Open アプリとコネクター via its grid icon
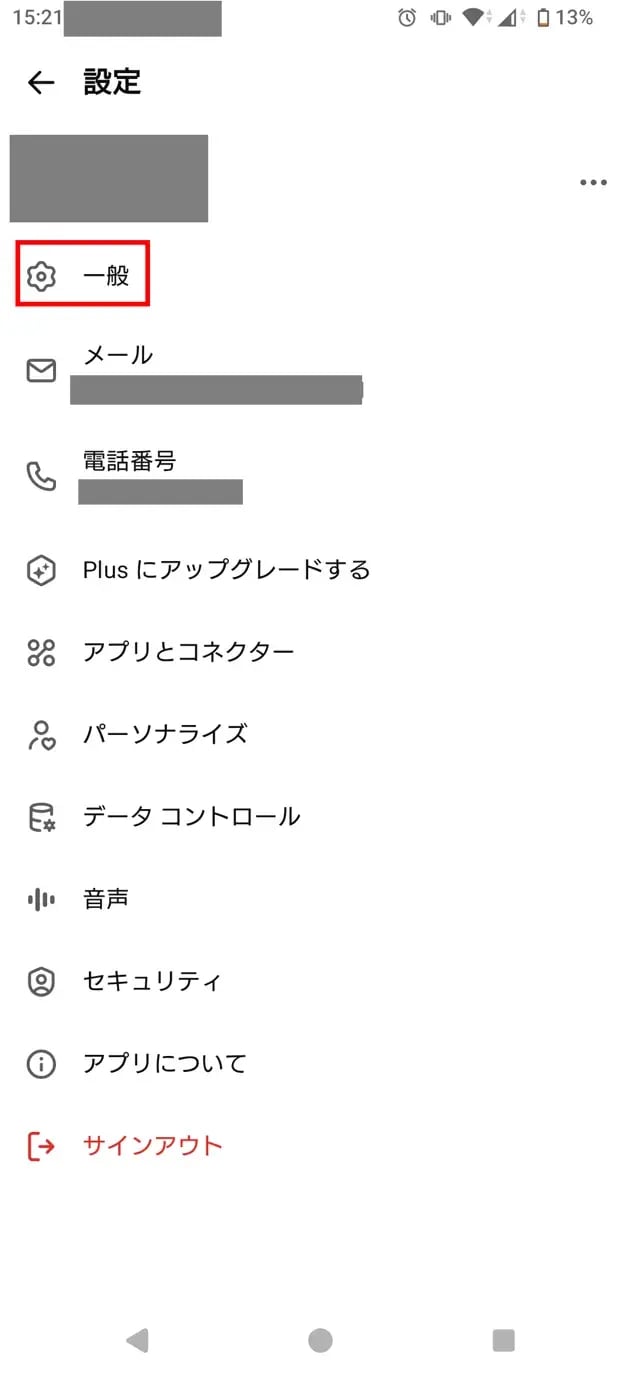 click(x=40, y=651)
